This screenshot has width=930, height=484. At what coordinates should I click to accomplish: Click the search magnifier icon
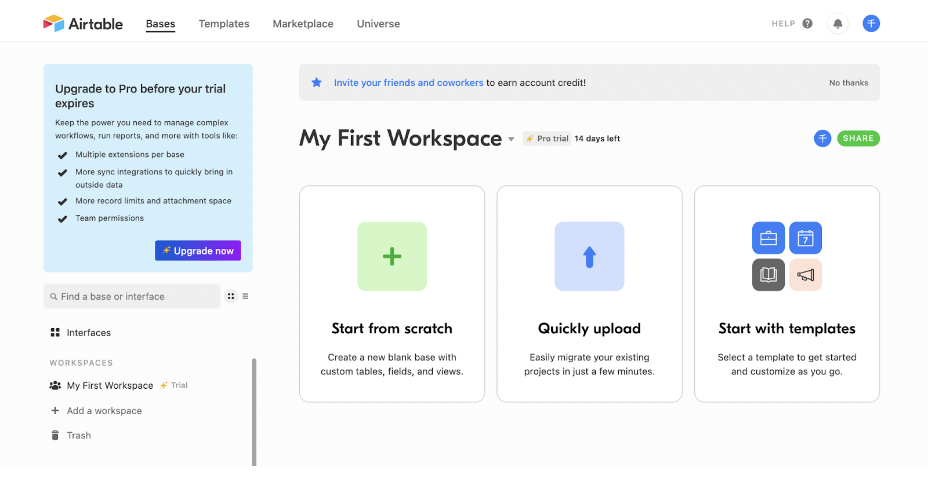(x=54, y=297)
